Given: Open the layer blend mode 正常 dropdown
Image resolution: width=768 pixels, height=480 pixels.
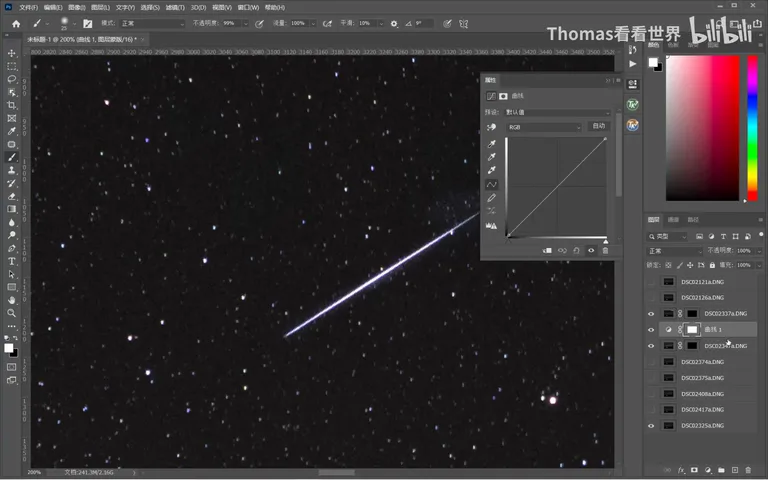Looking at the screenshot, I should 674,251.
